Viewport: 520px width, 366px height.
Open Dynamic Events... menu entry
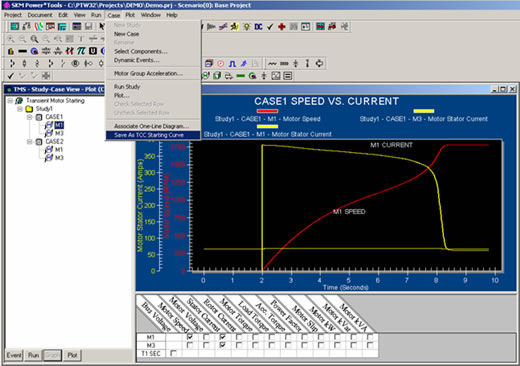pyautogui.click(x=137, y=60)
